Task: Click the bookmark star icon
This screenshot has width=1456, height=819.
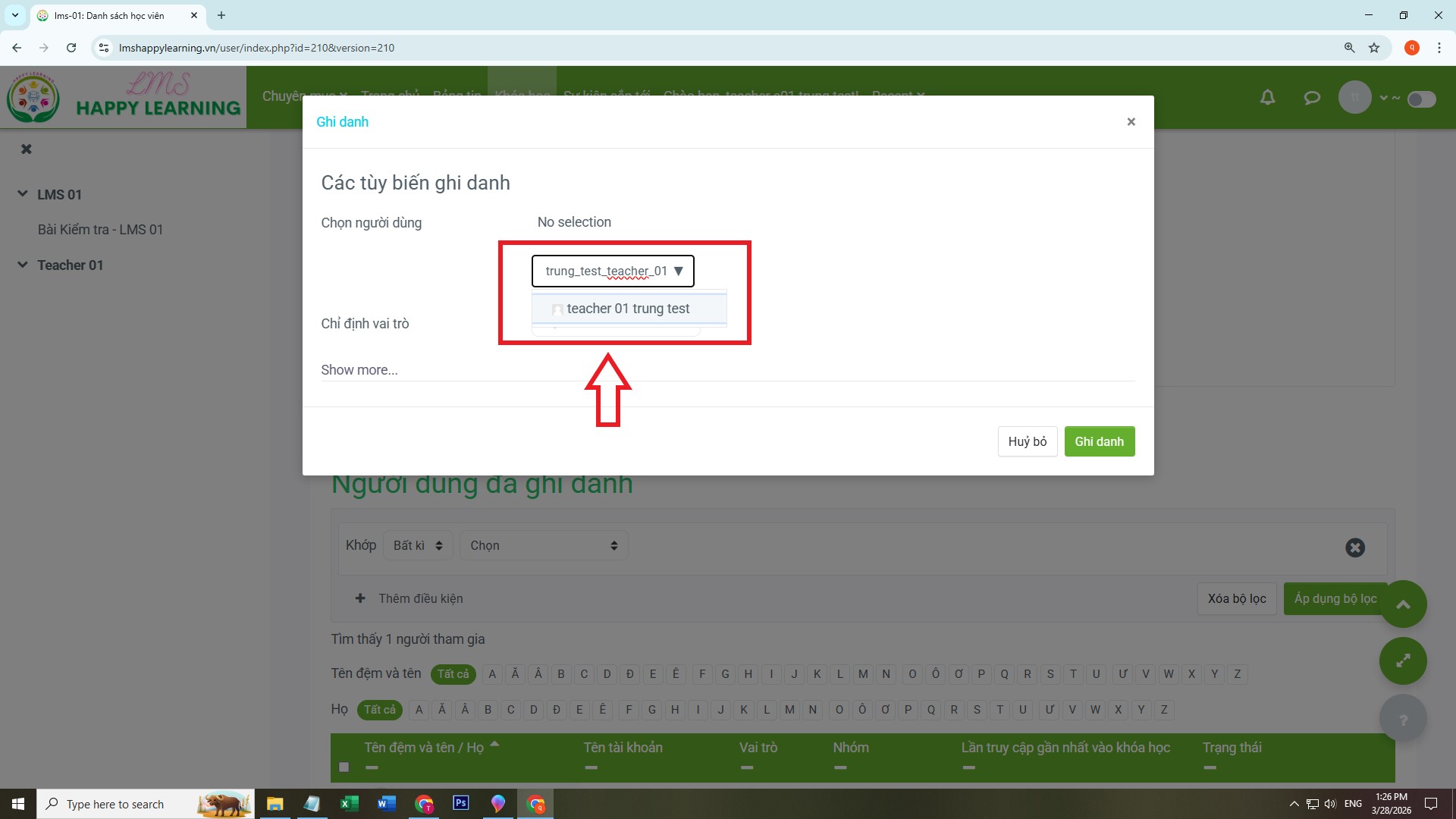Action: (1373, 48)
